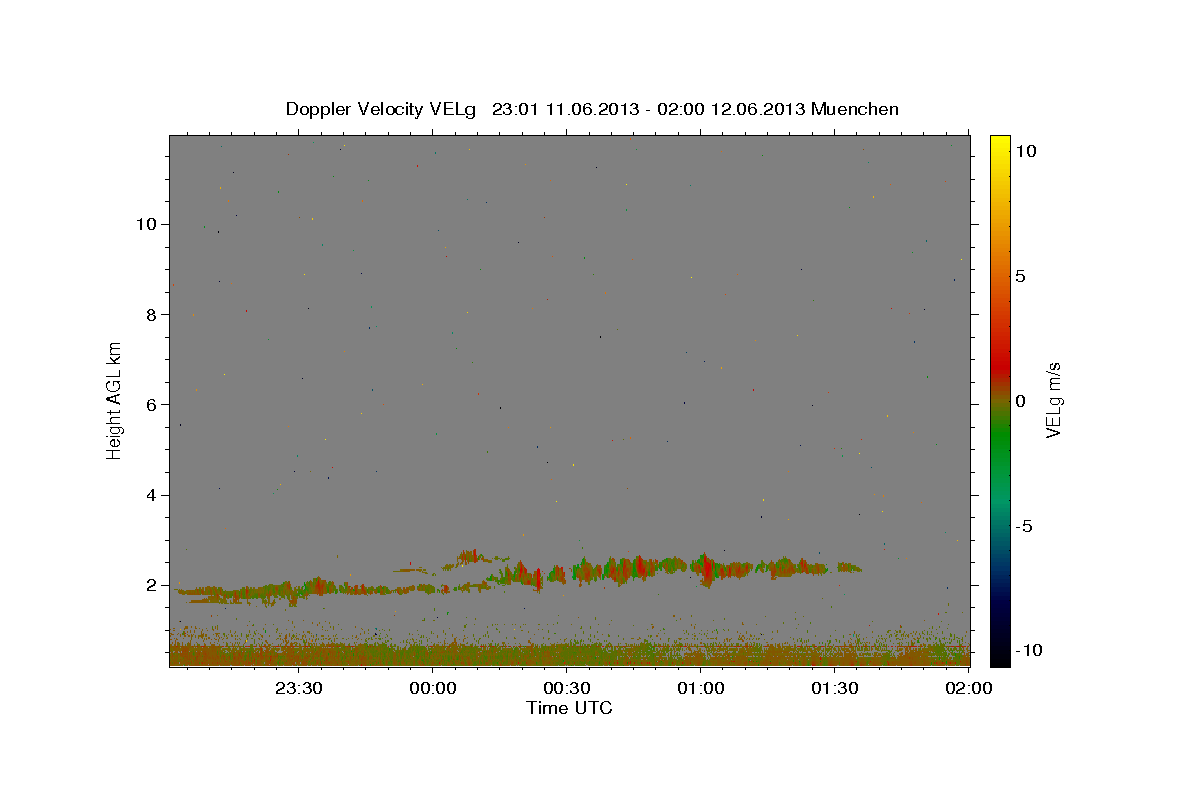Click the height axis label 2

153,585
